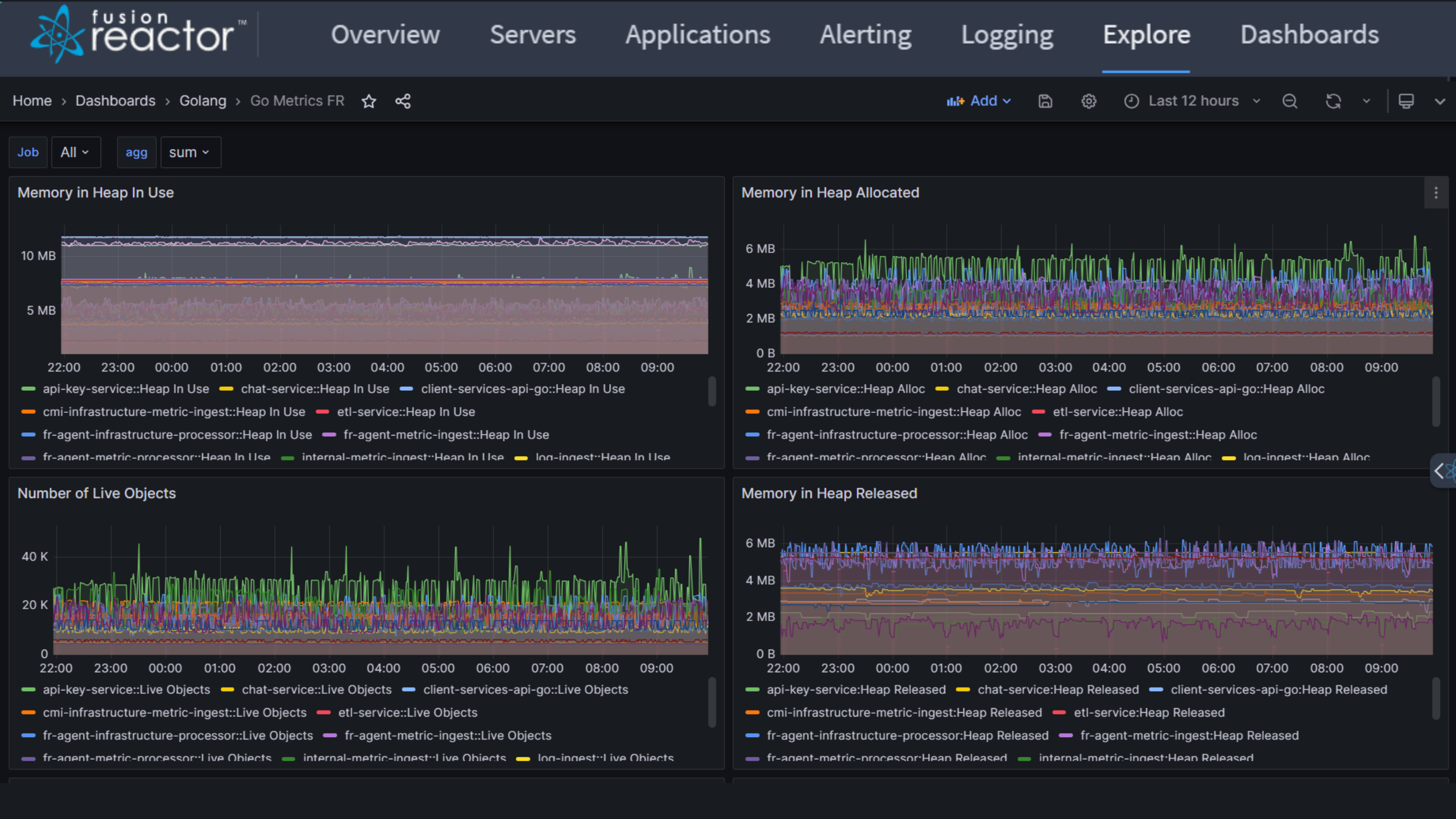Refresh the dashboard
The height and width of the screenshot is (819, 1456).
(x=1334, y=101)
